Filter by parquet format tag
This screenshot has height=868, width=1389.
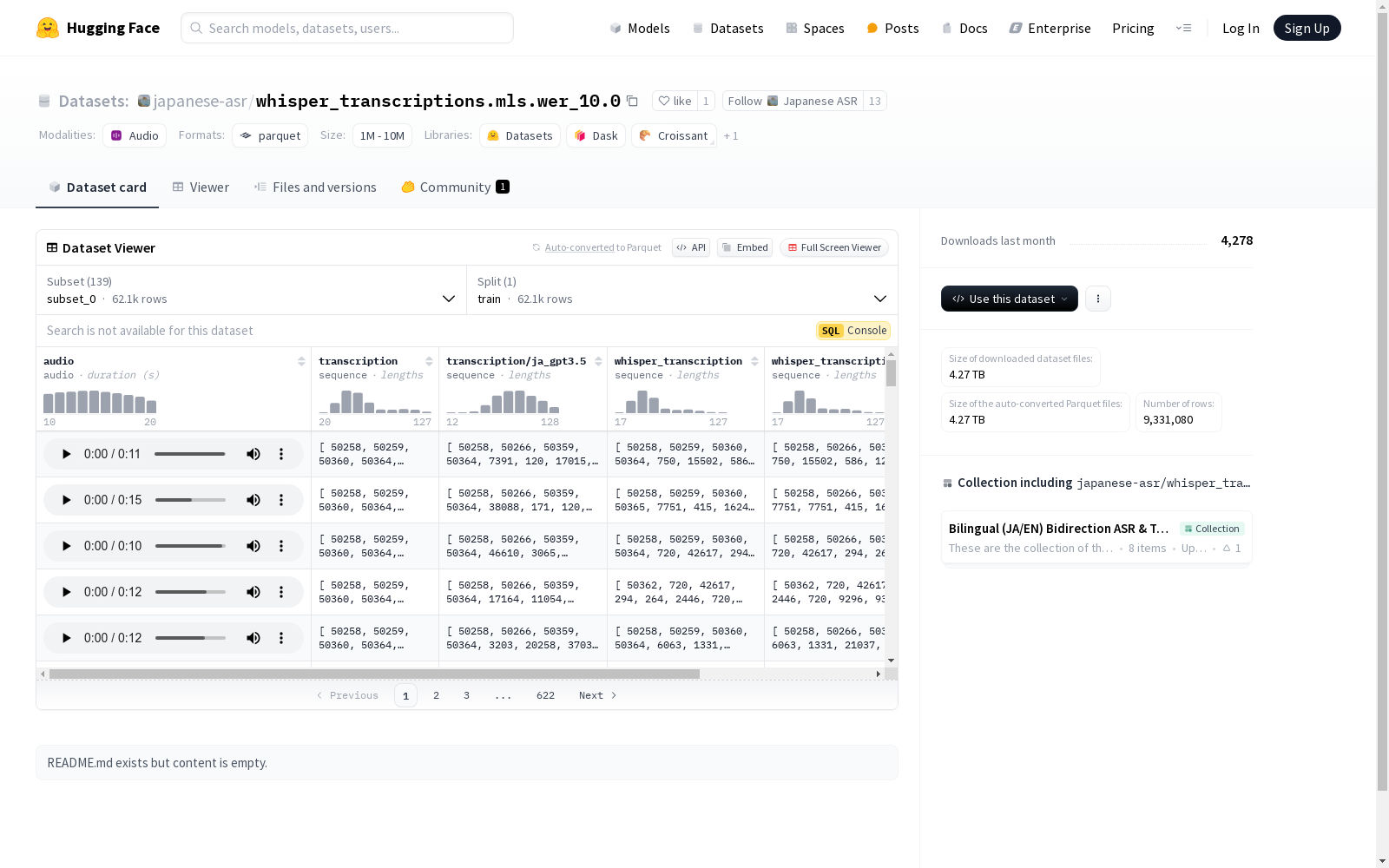[270, 135]
